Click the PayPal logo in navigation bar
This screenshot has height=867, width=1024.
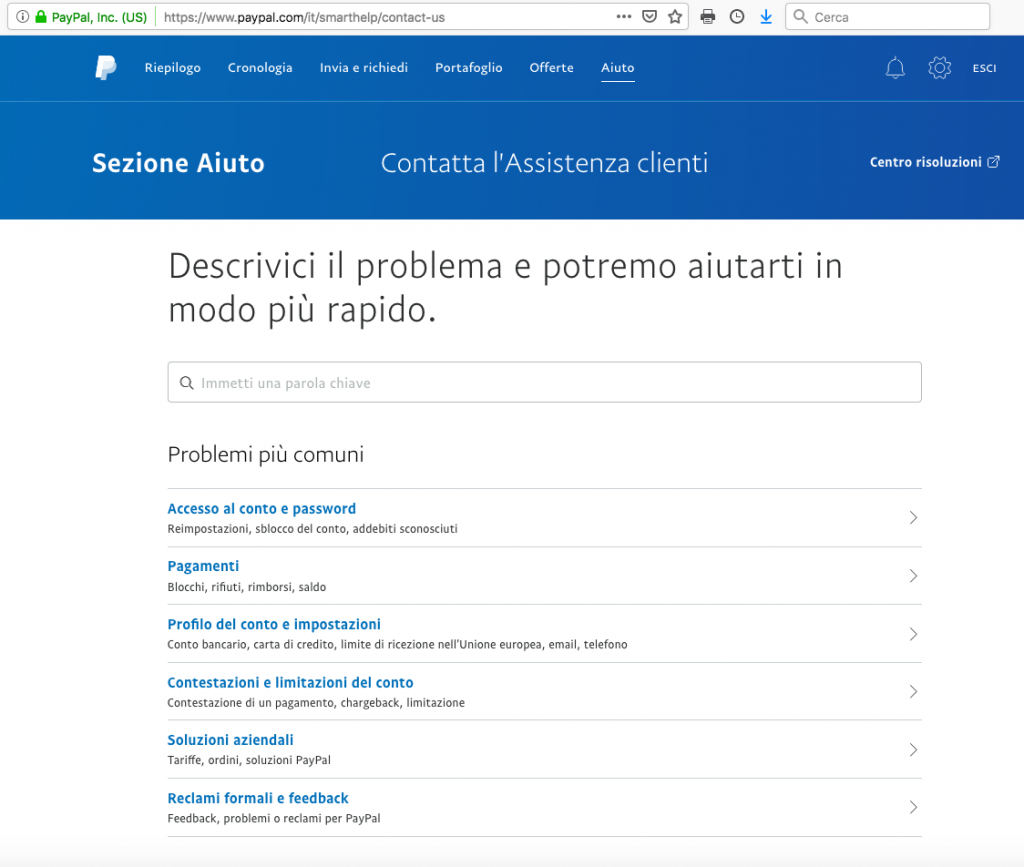coord(105,67)
